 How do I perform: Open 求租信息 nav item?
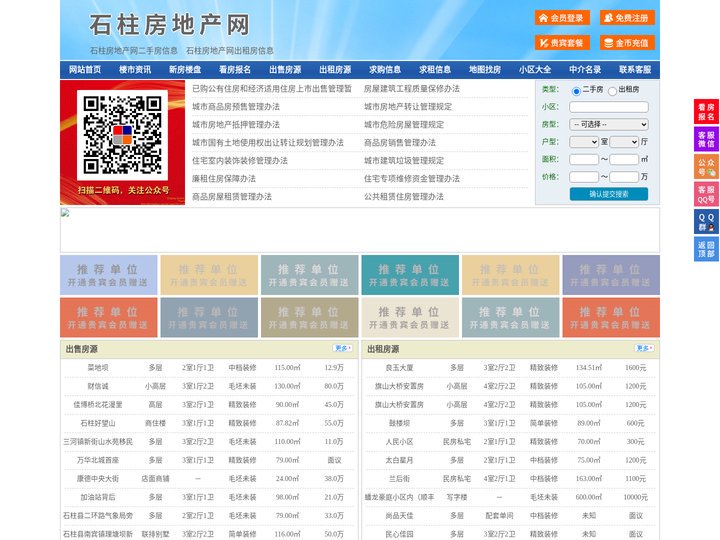pyautogui.click(x=435, y=70)
